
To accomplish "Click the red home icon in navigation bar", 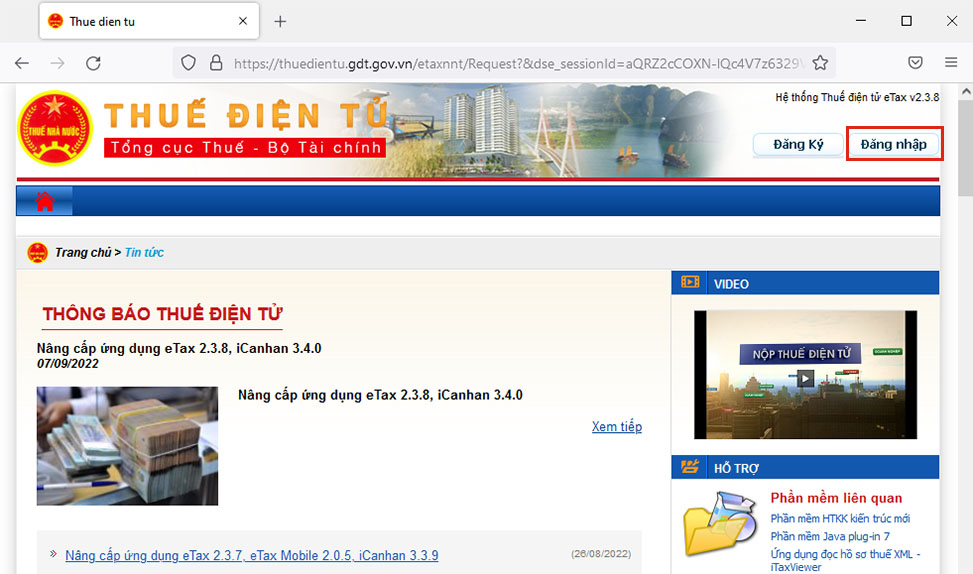I will [x=45, y=201].
